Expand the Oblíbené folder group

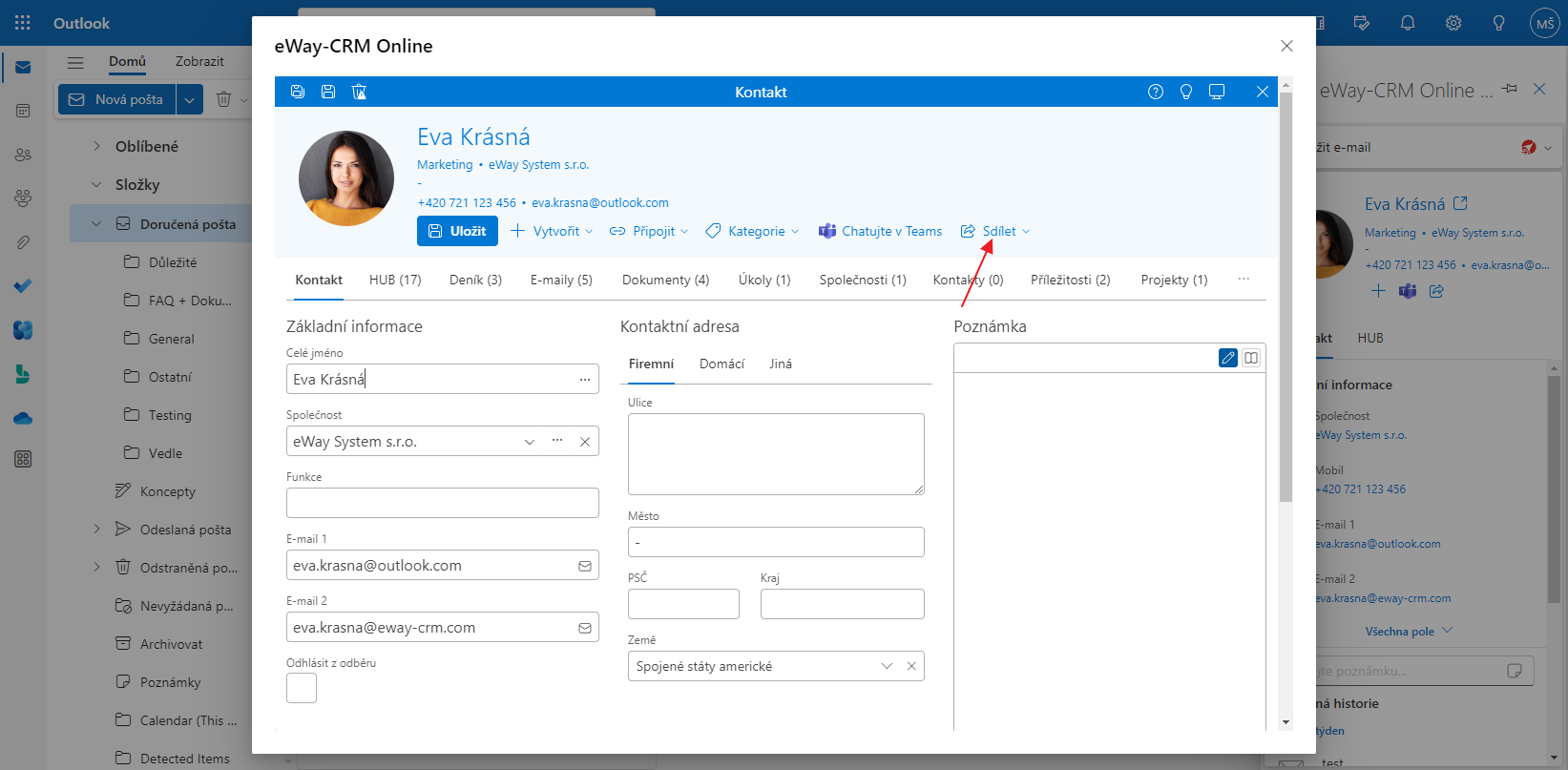click(x=96, y=146)
